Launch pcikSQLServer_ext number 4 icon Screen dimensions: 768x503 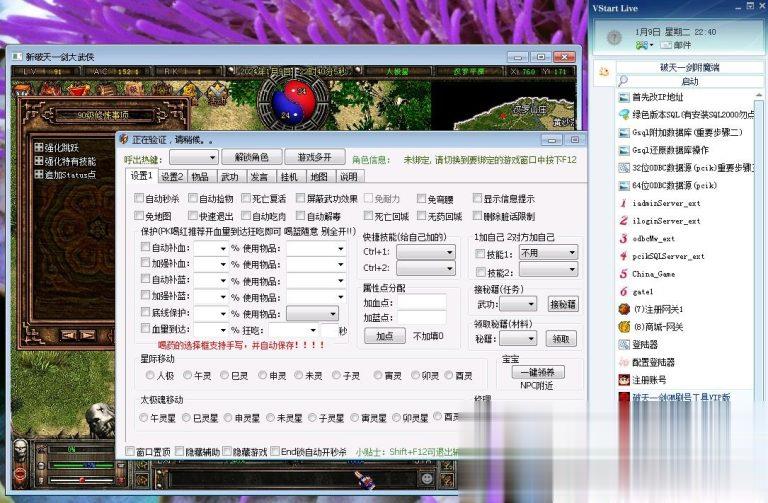point(624,256)
